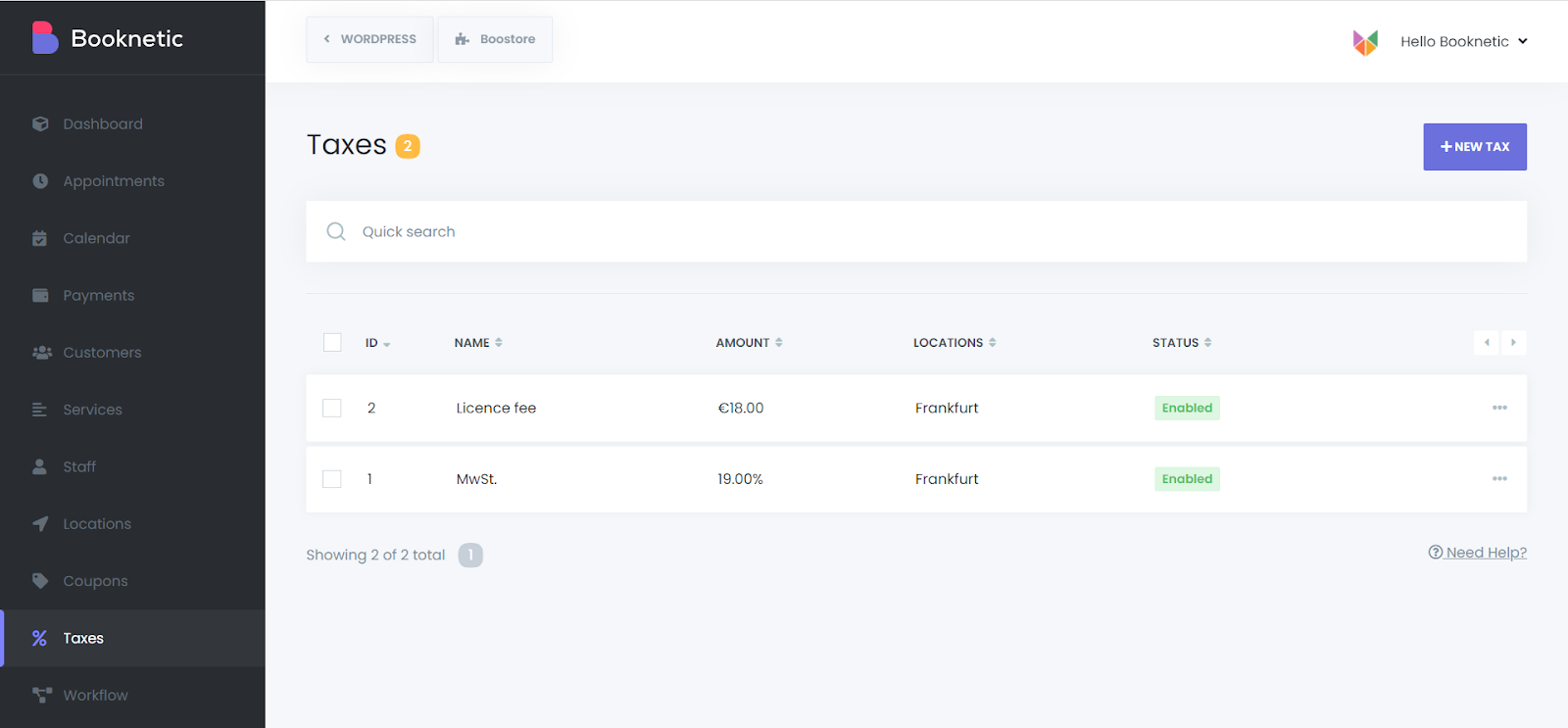Check the Licence fee row checkbox
1568x728 pixels.
coord(332,408)
